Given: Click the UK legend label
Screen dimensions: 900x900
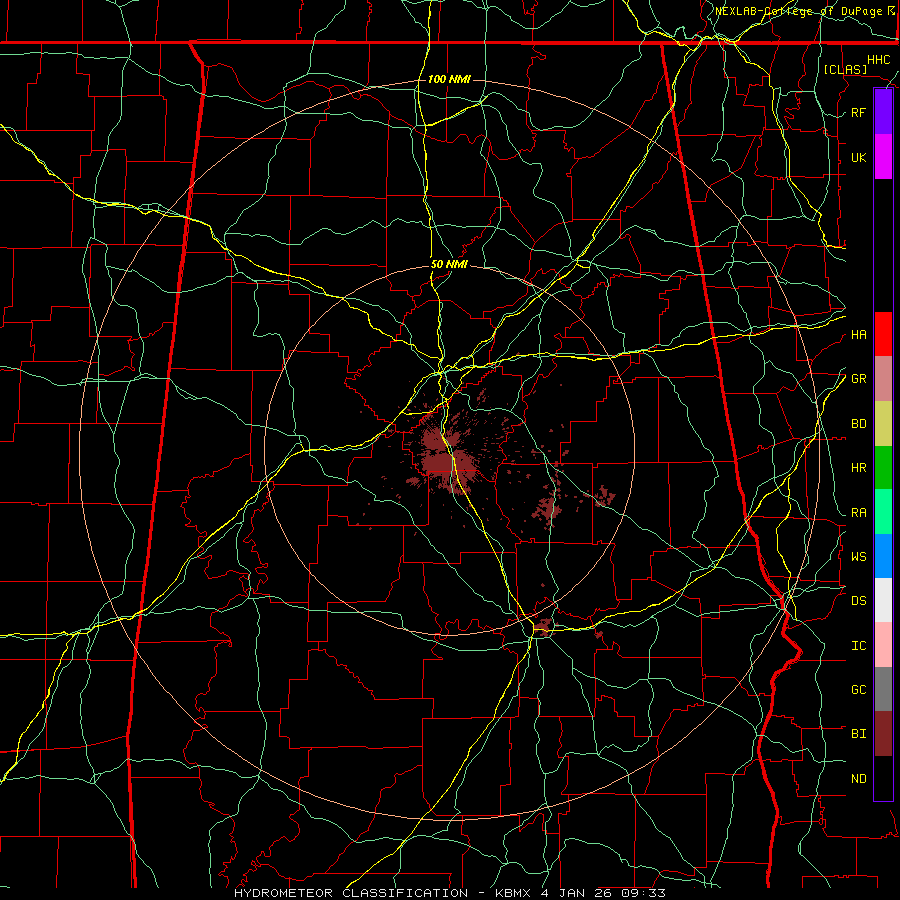Looking at the screenshot, I should pyautogui.click(x=858, y=157).
